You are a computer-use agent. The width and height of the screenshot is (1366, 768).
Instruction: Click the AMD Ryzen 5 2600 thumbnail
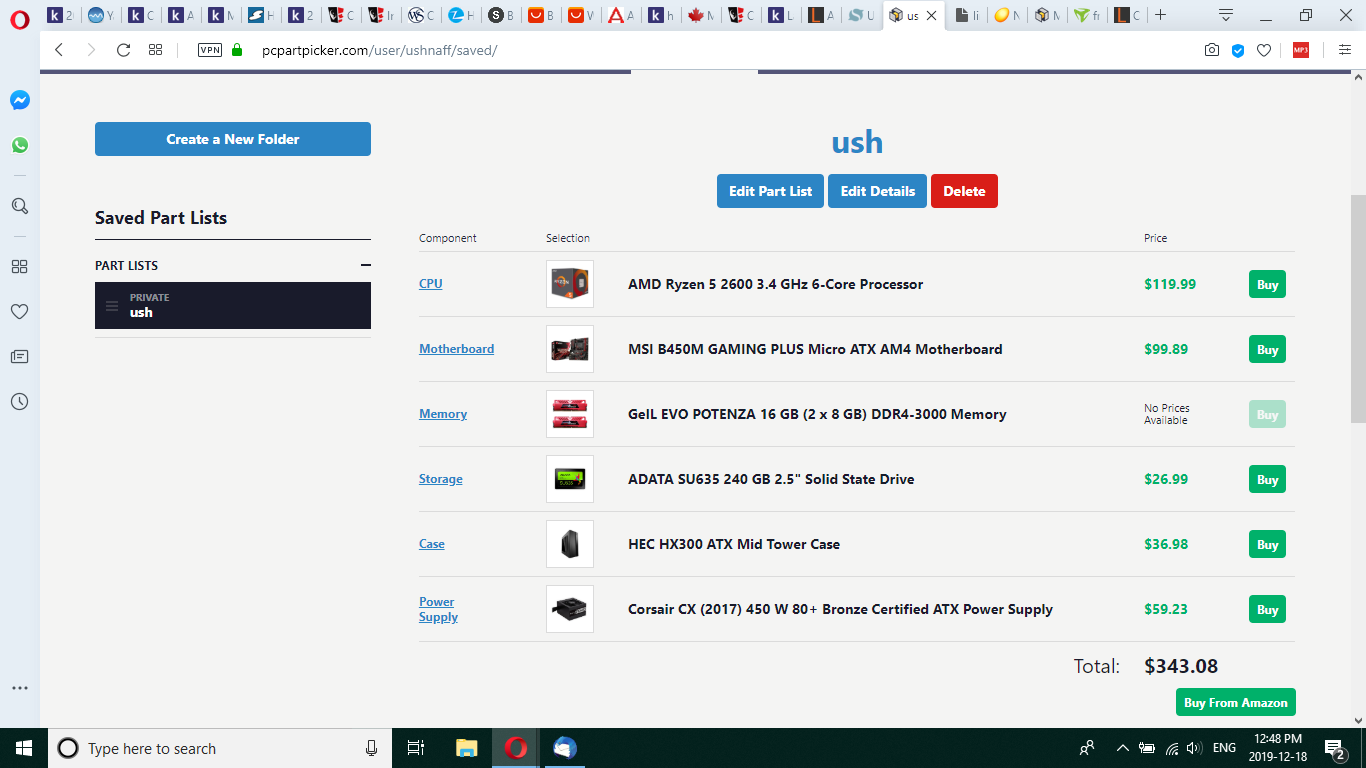(570, 284)
